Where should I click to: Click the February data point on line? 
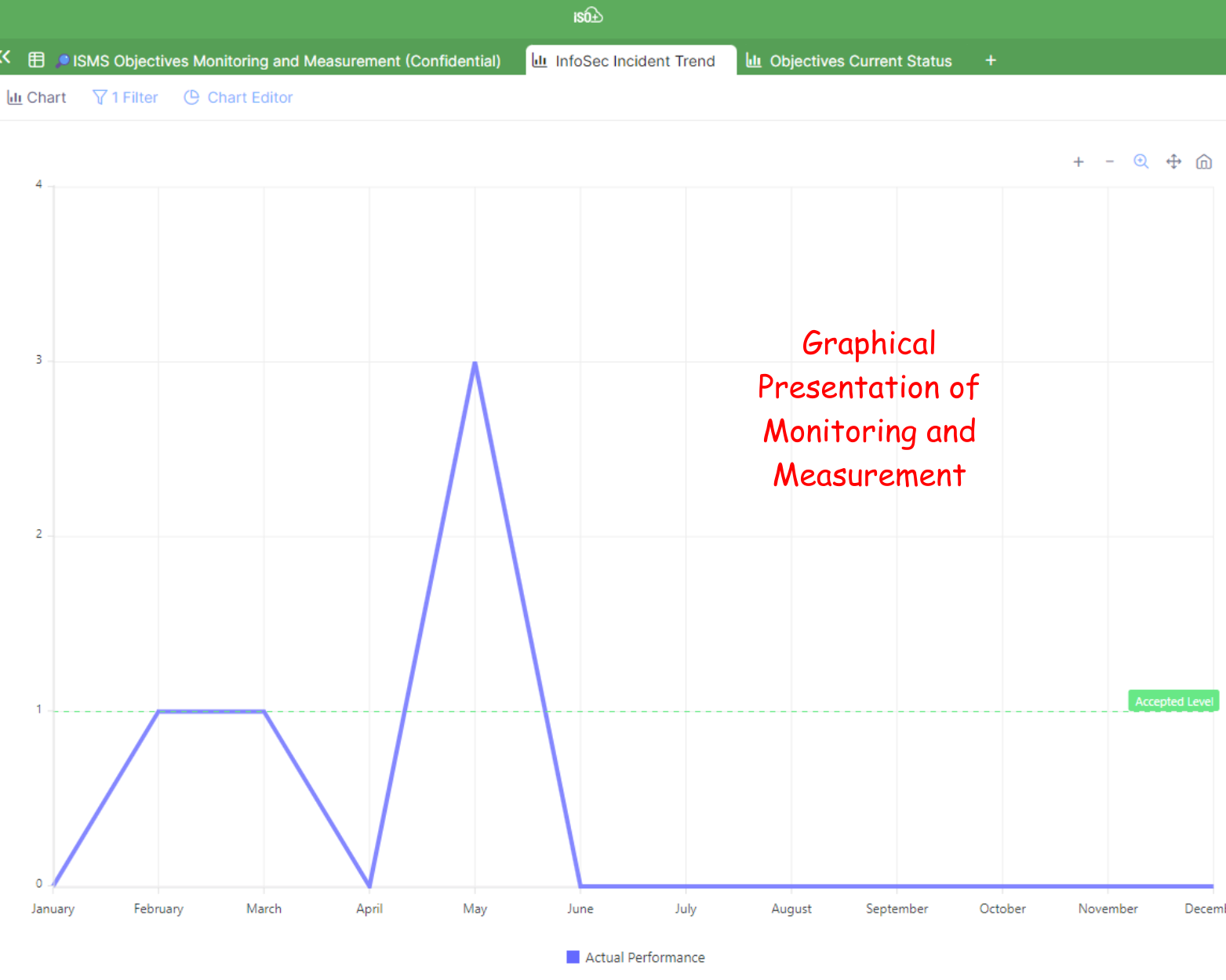158,711
